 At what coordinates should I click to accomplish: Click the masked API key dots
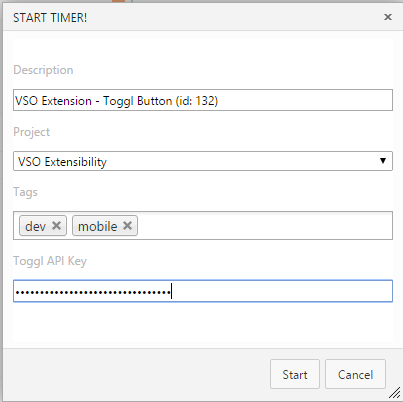tap(93, 293)
